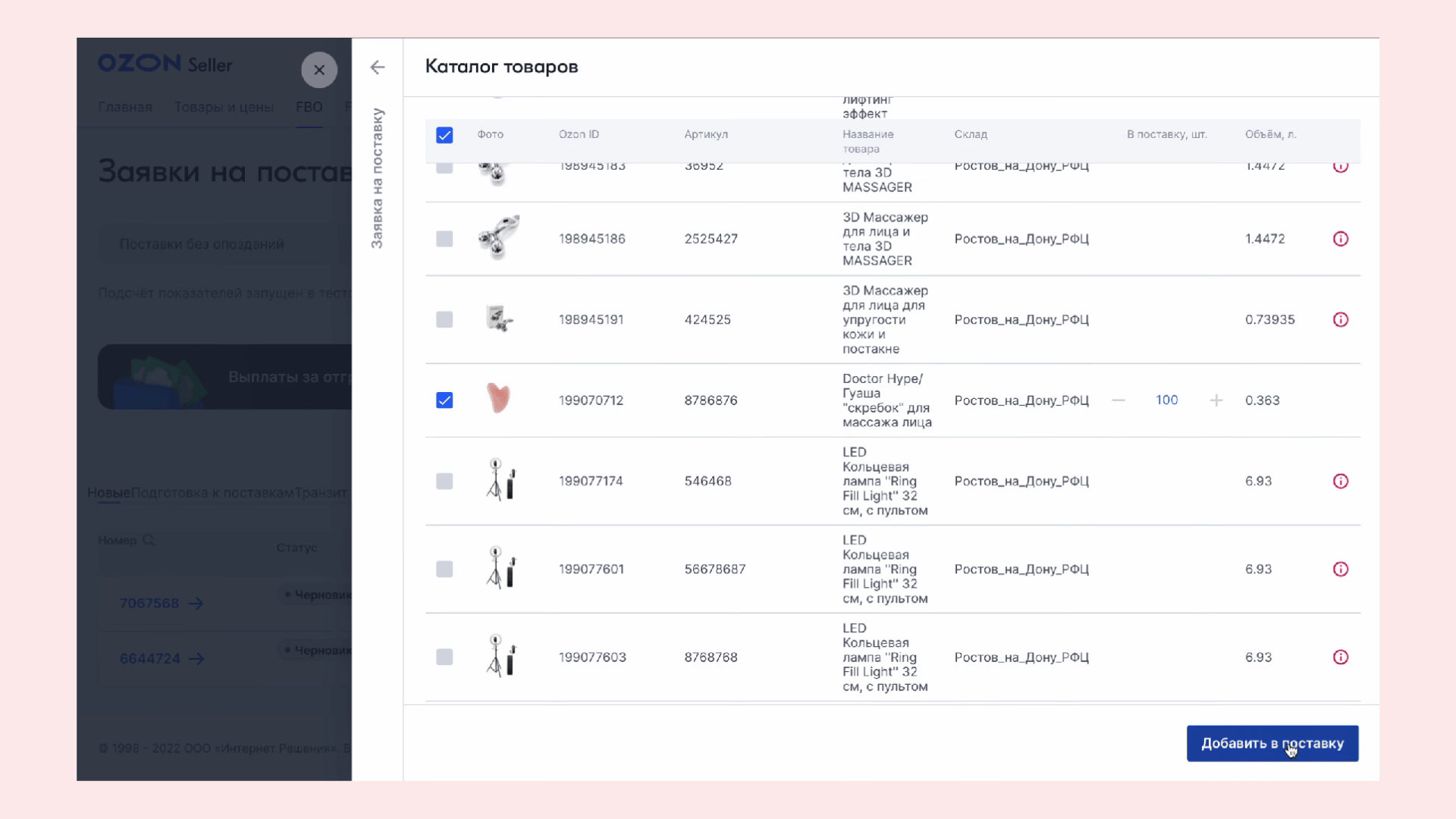Open Товары и цены menu in background page
This screenshot has height=819, width=1456.
coord(224,107)
